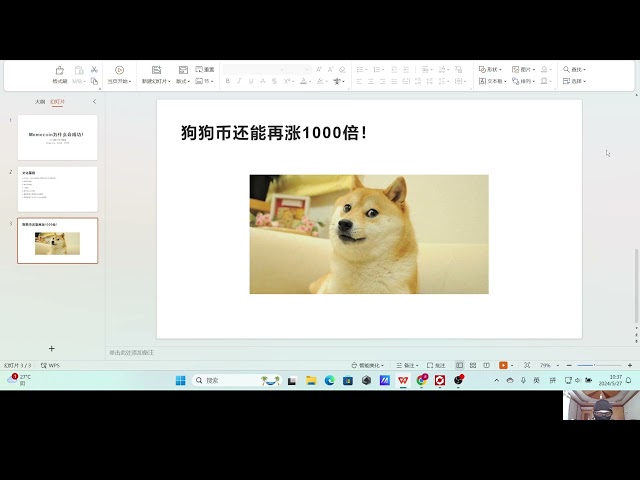Open the Arrange (排列) dropdown
The width and height of the screenshot is (640, 480).
point(524,81)
